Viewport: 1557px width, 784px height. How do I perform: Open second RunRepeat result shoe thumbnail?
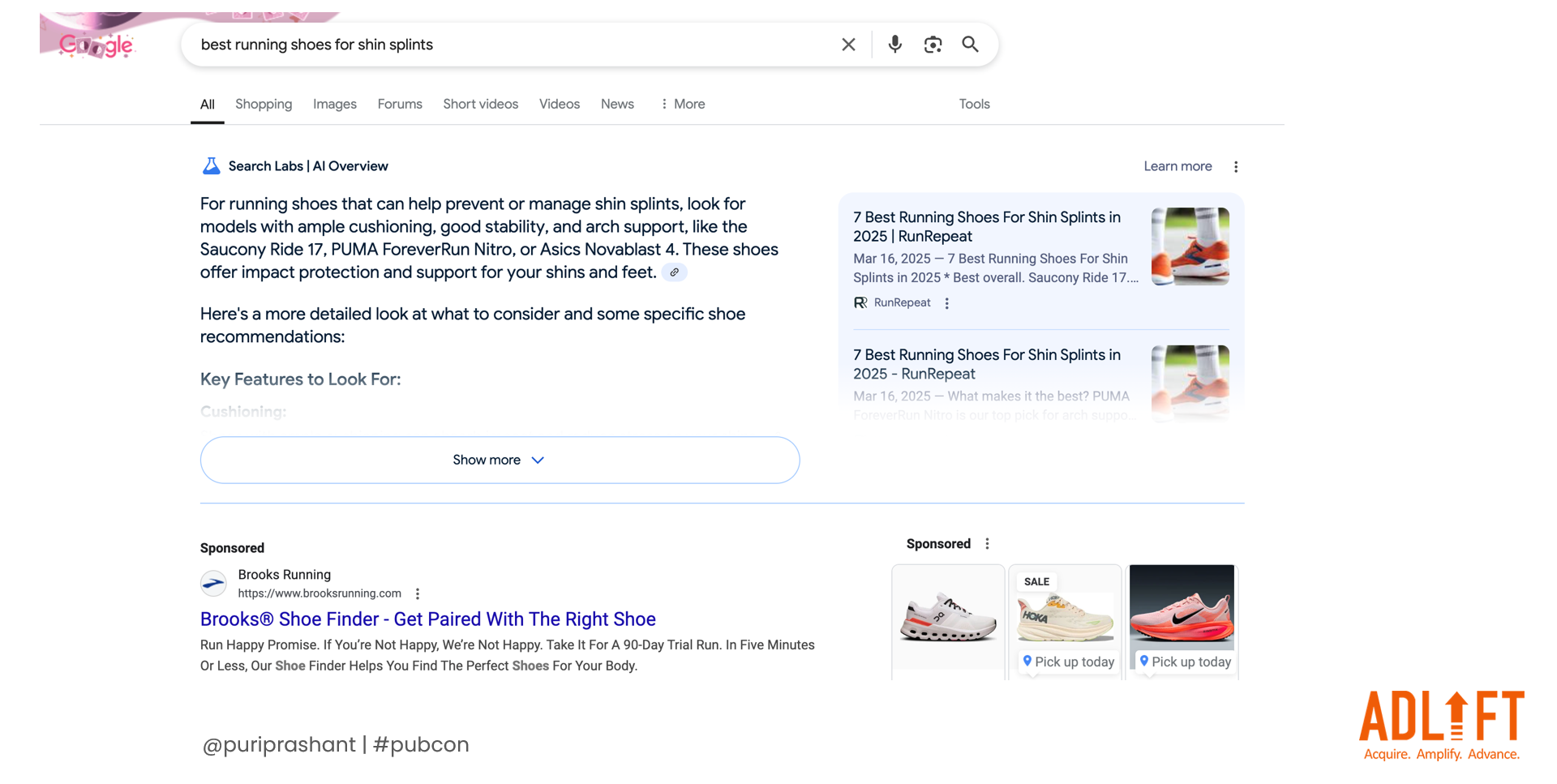point(1190,383)
